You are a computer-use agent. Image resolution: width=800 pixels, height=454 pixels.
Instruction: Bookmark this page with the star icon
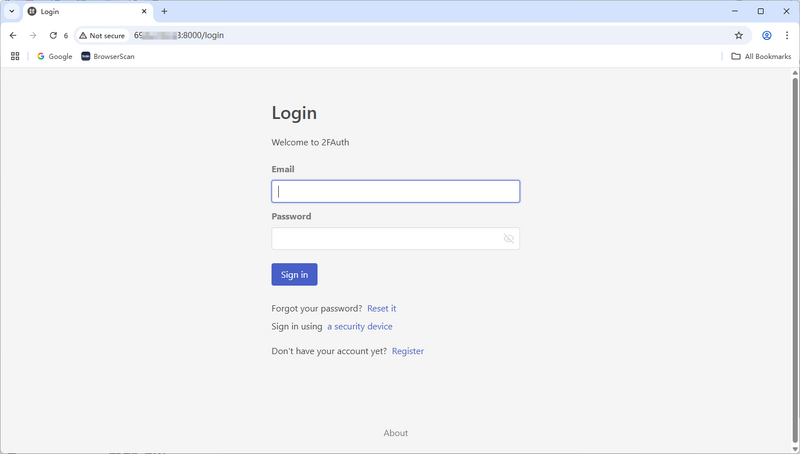[739, 35]
